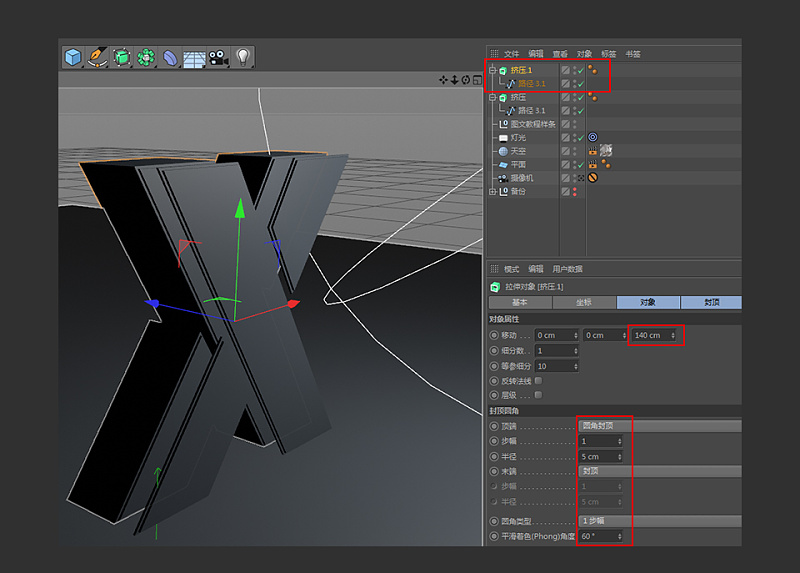Enable the 层级 checkbox
800x573 pixels.
tap(539, 395)
